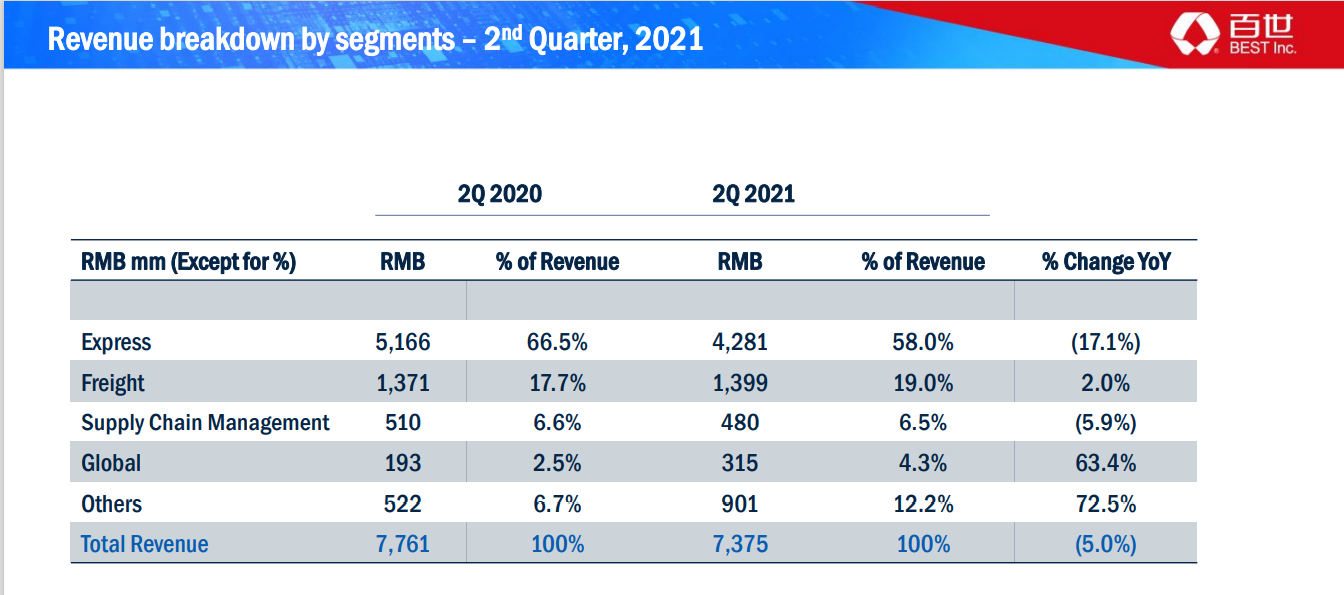Screen dimensions: 1344x595
Task: Select the Global row label
Action: coord(111,463)
